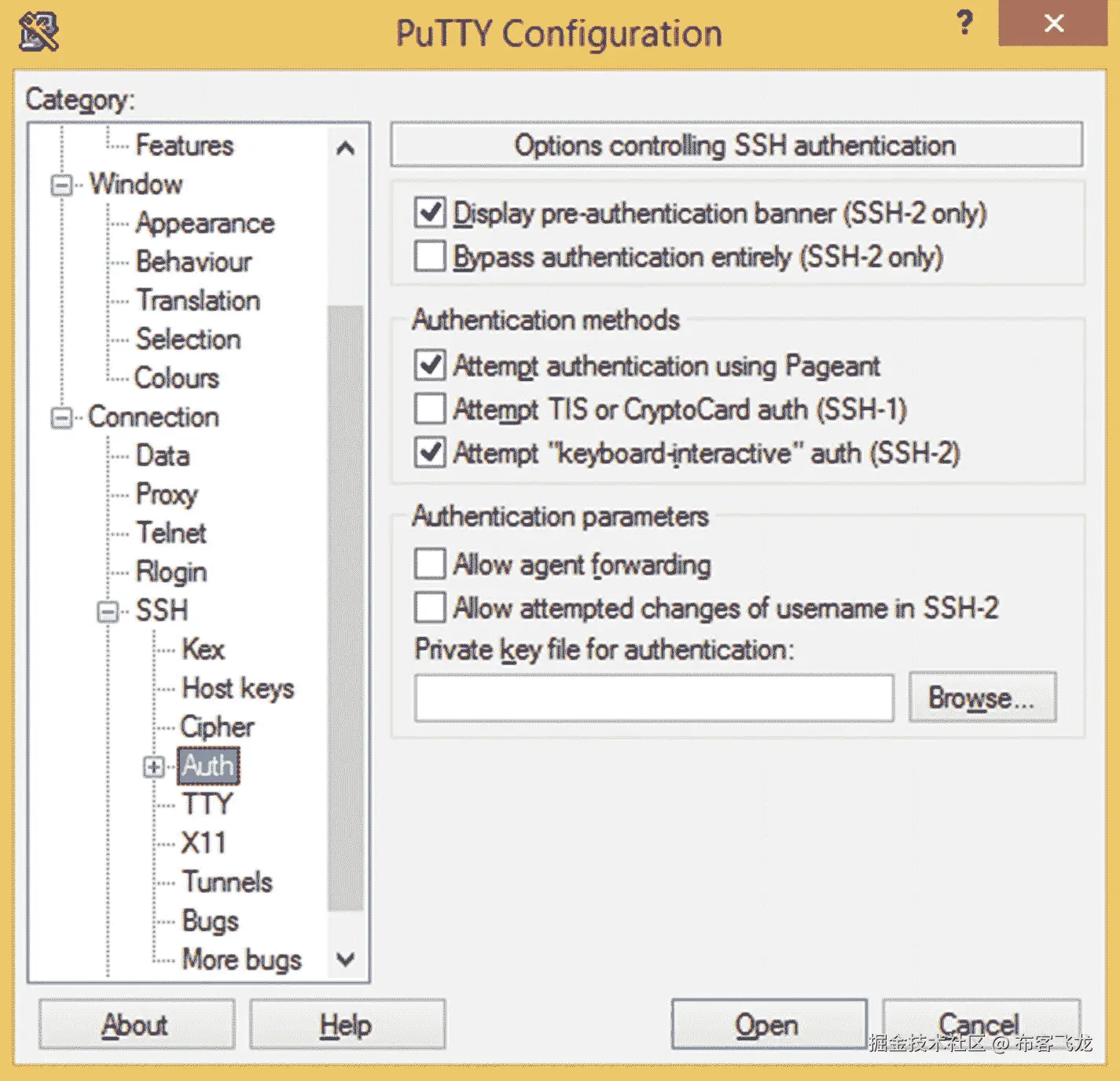Open the Browse dialog for private key
The image size is (1120, 1081).
click(x=982, y=697)
